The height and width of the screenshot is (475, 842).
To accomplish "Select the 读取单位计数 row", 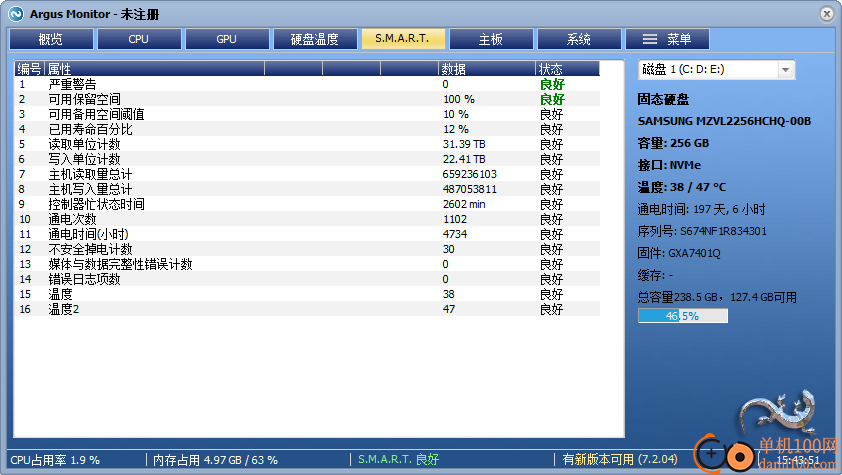I will [x=307, y=144].
